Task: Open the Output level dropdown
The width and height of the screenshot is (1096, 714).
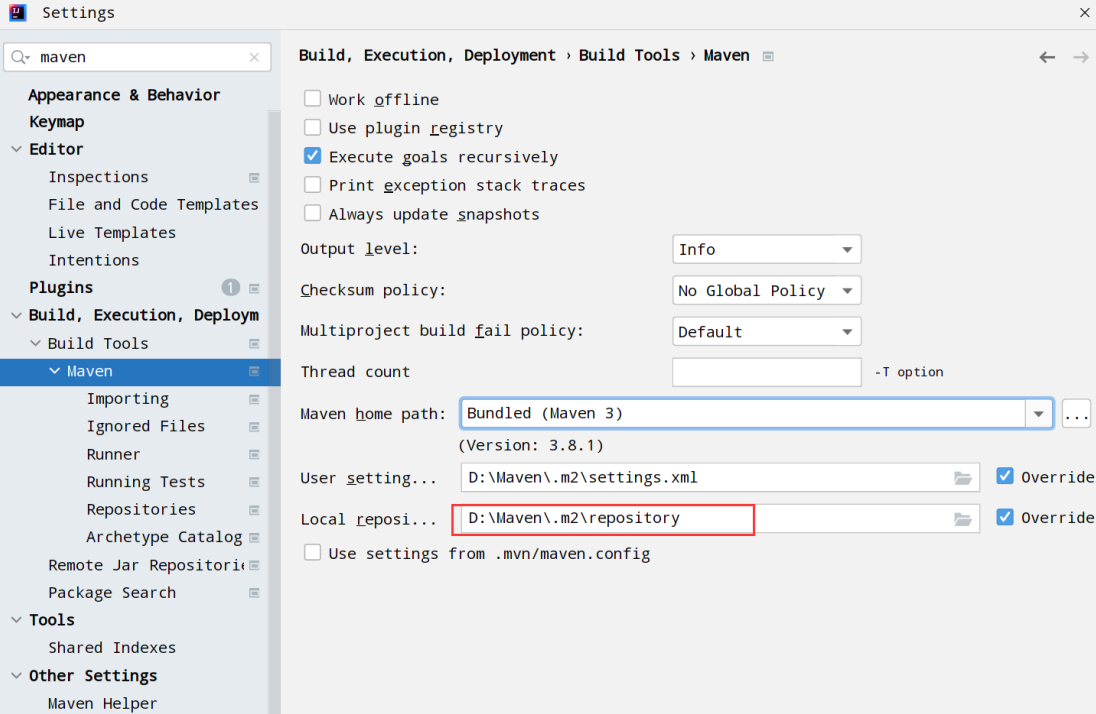Action: 767,250
